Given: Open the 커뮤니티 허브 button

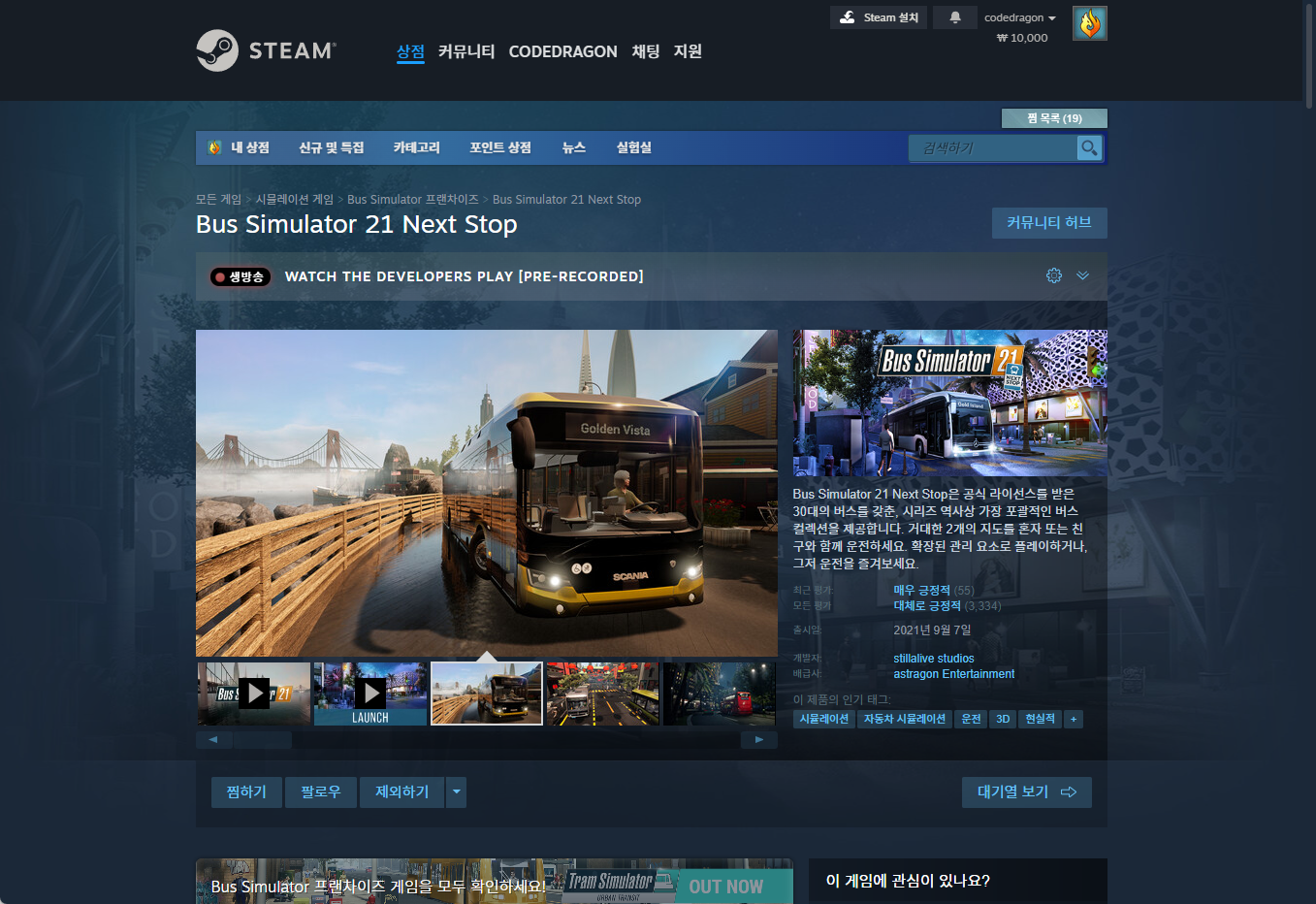Looking at the screenshot, I should tap(1049, 223).
